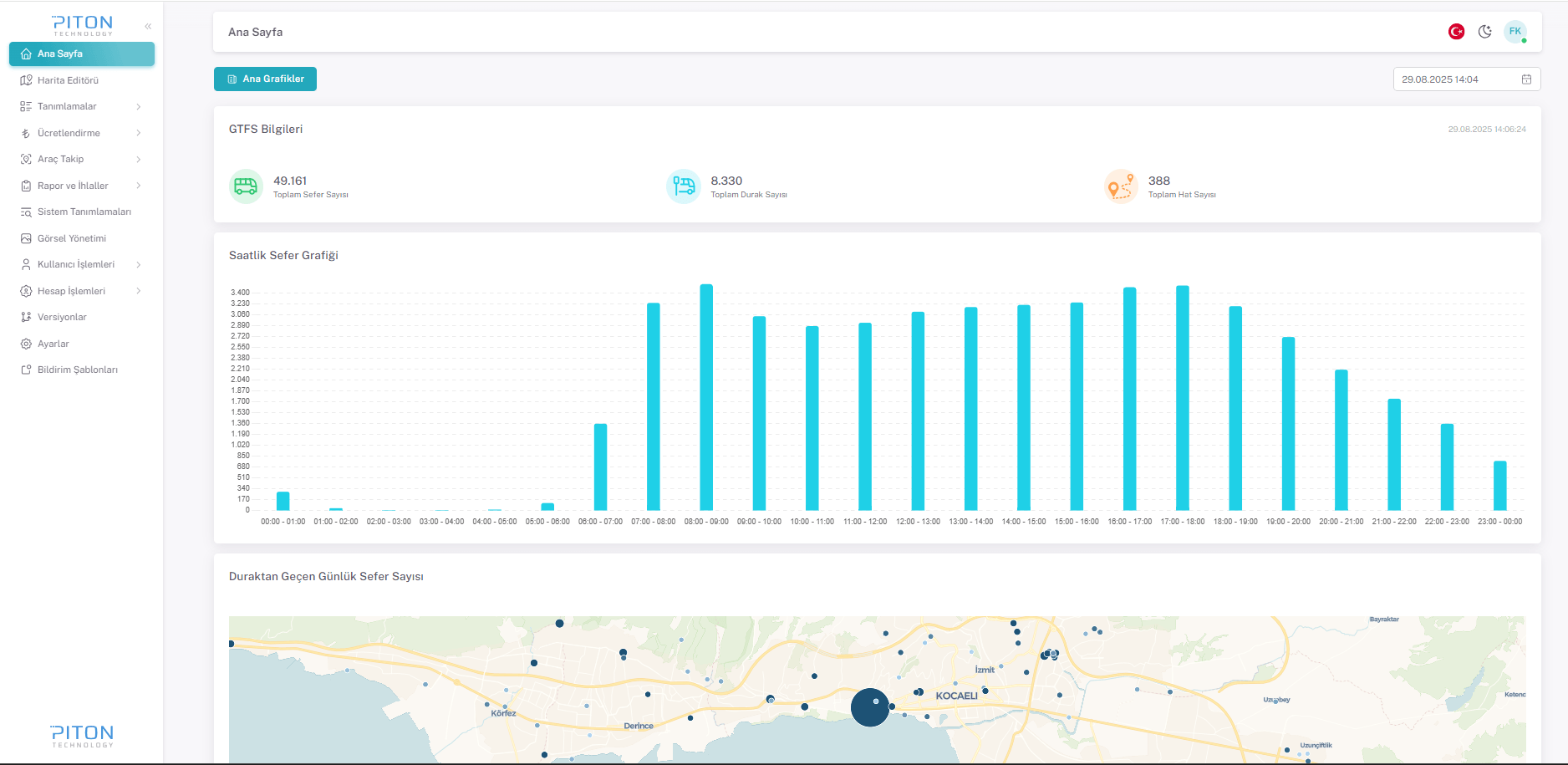Open Versiyonlar in the sidebar

62,318
